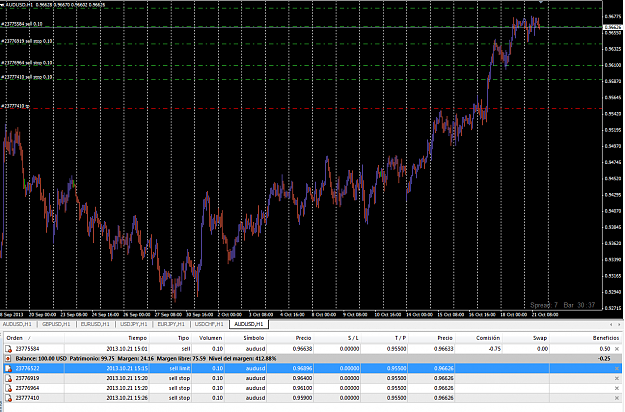625x412 pixels.
Task: Click the order icon for order 23776919
Action: (x=8, y=378)
